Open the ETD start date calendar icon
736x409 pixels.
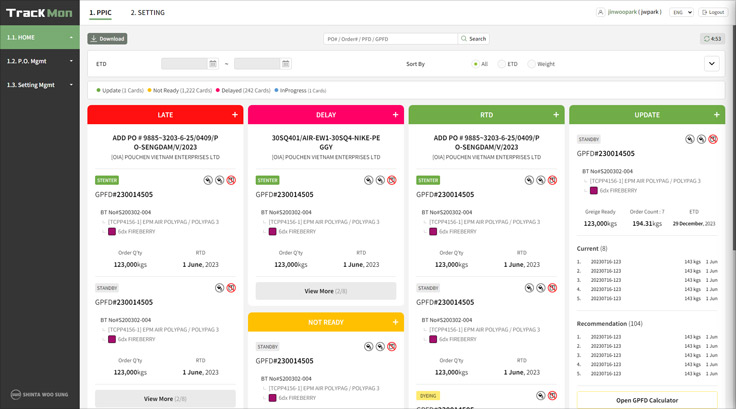[x=213, y=64]
